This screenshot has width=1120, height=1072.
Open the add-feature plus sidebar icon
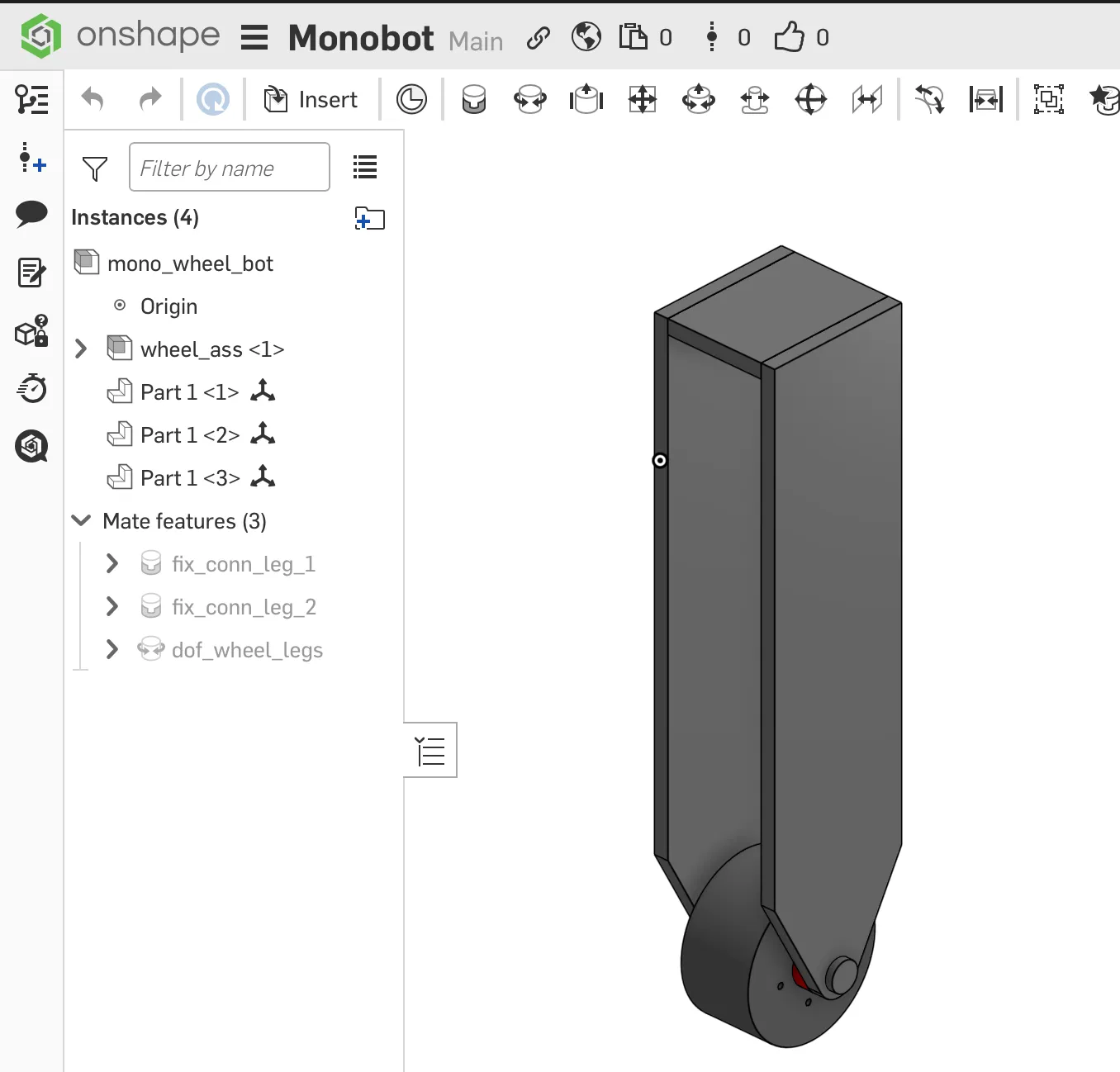(32, 157)
